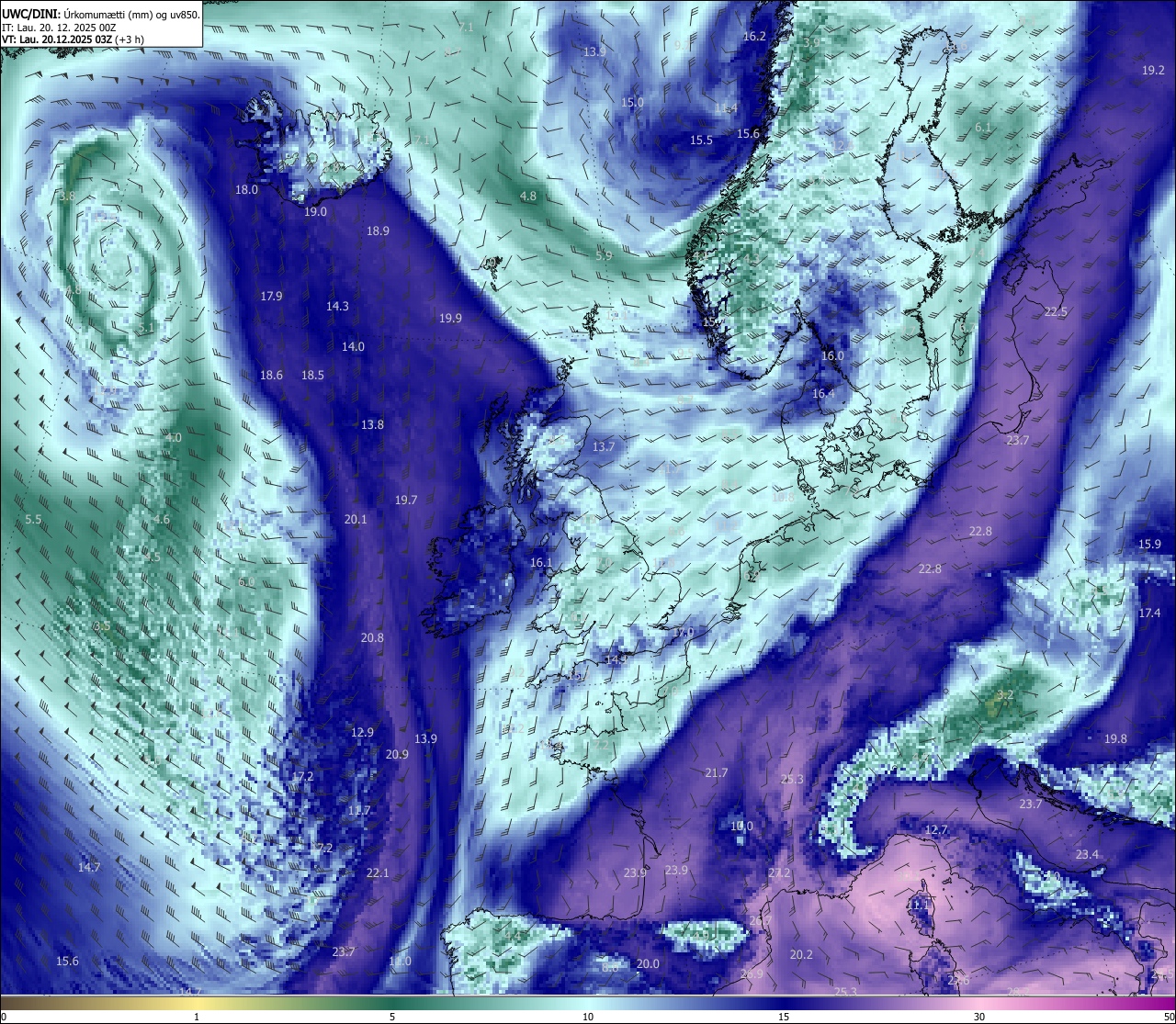
Task: Click the 21.7 value label on the map
Action: tap(716, 773)
